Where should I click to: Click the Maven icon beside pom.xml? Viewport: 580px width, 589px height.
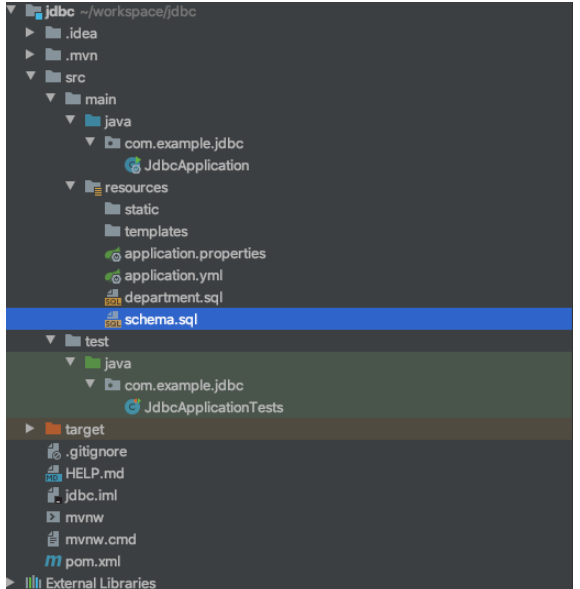click(x=53, y=561)
